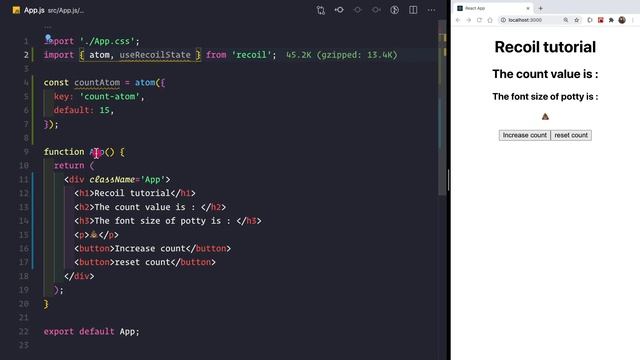
Task: Go back in the browser
Action: point(458,20)
